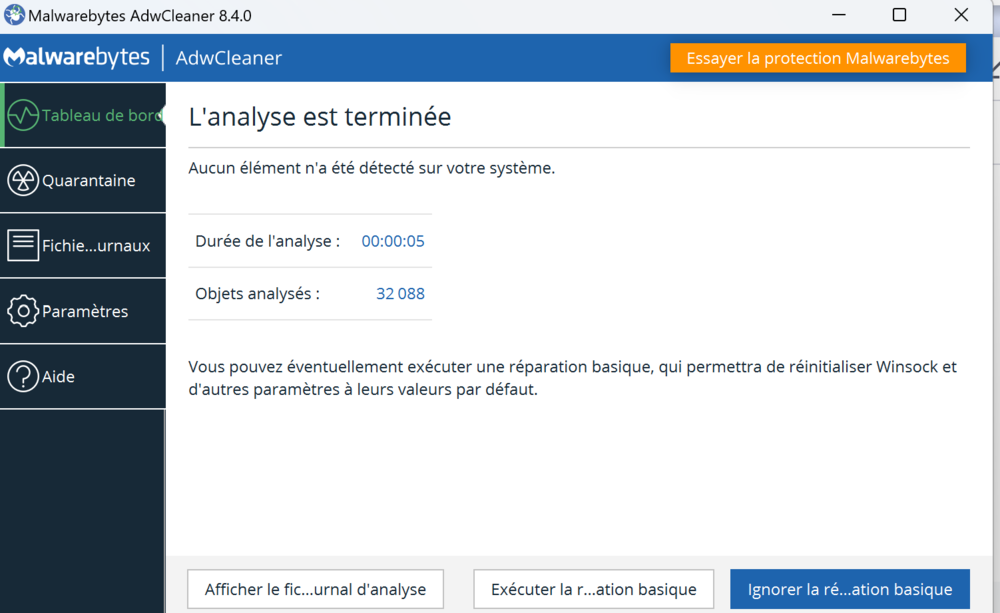This screenshot has width=1000, height=613.
Task: Click the Quarantaine radiation hazard icon
Action: pyautogui.click(x=23, y=181)
